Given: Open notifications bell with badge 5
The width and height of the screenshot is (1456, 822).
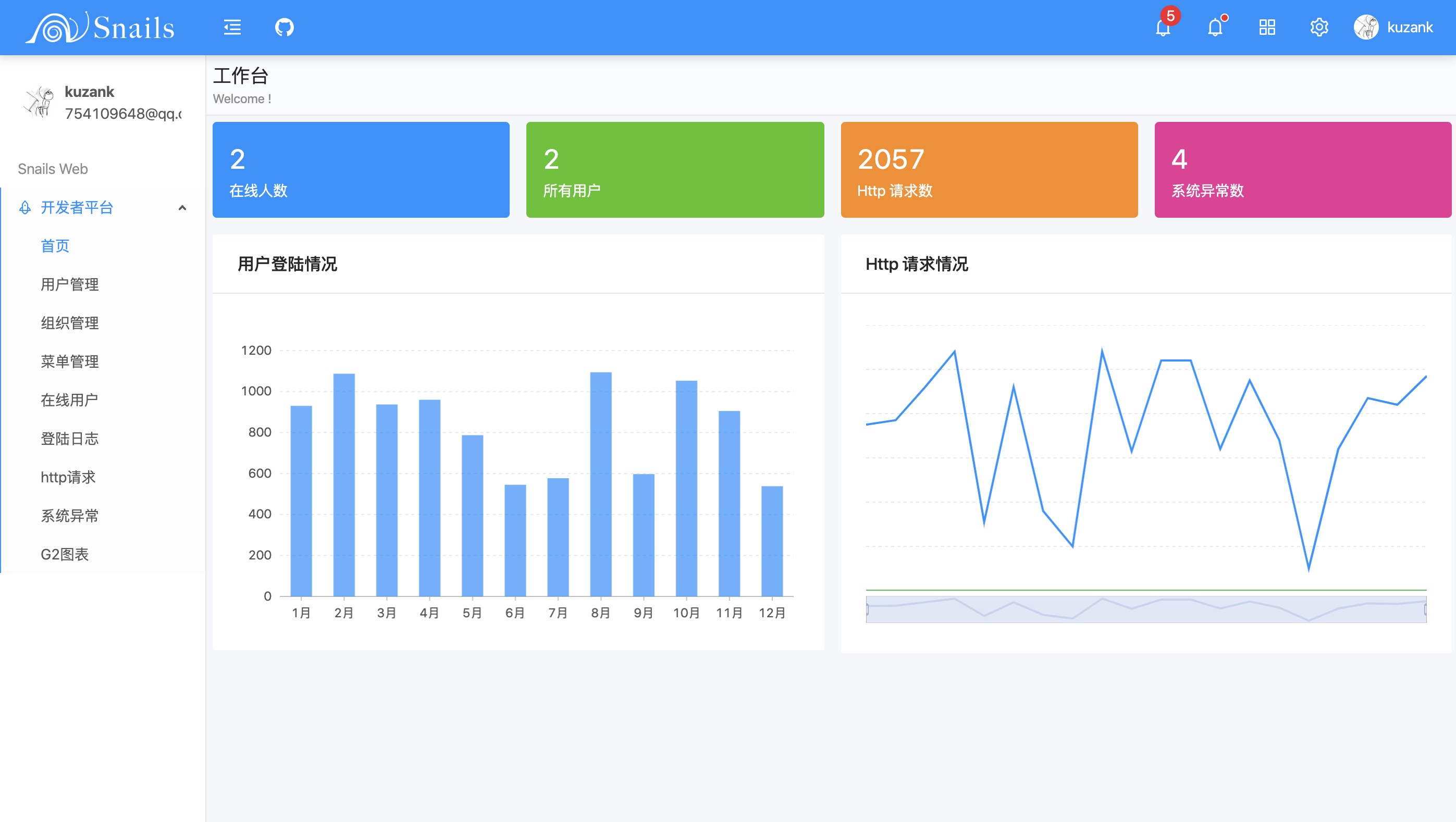Looking at the screenshot, I should [1163, 27].
